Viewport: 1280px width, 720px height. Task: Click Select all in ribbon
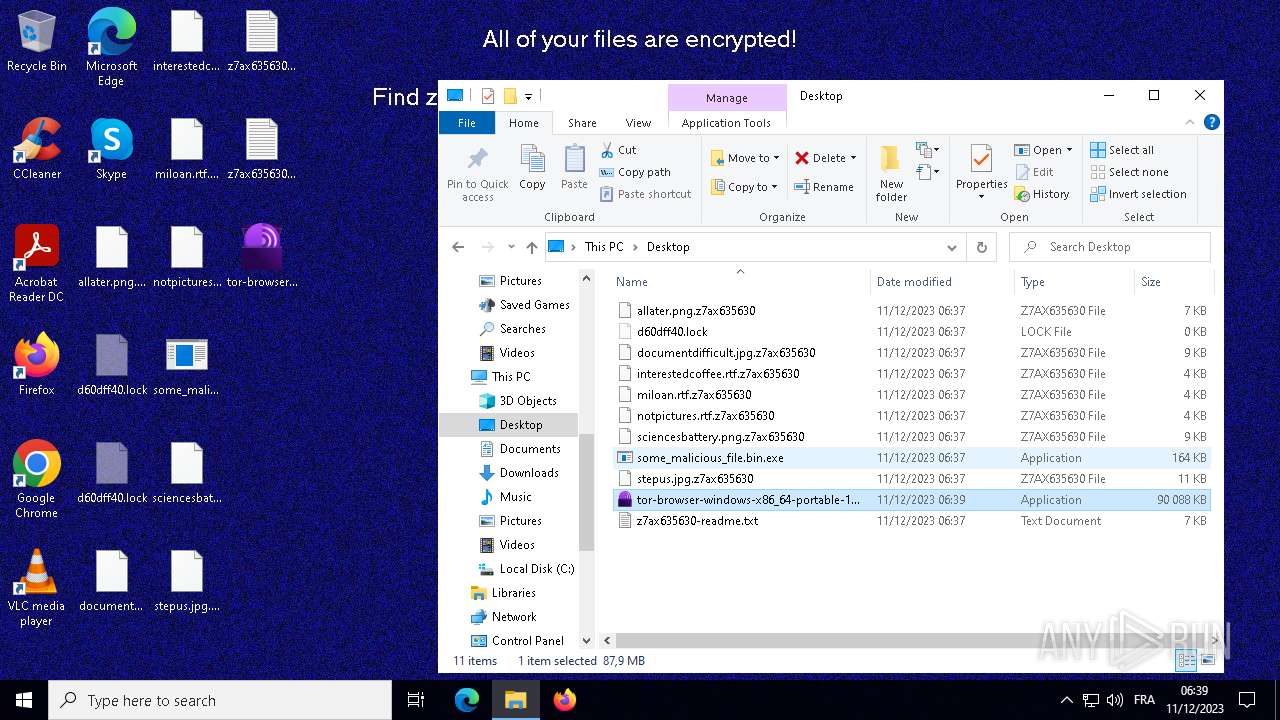click(x=1122, y=150)
